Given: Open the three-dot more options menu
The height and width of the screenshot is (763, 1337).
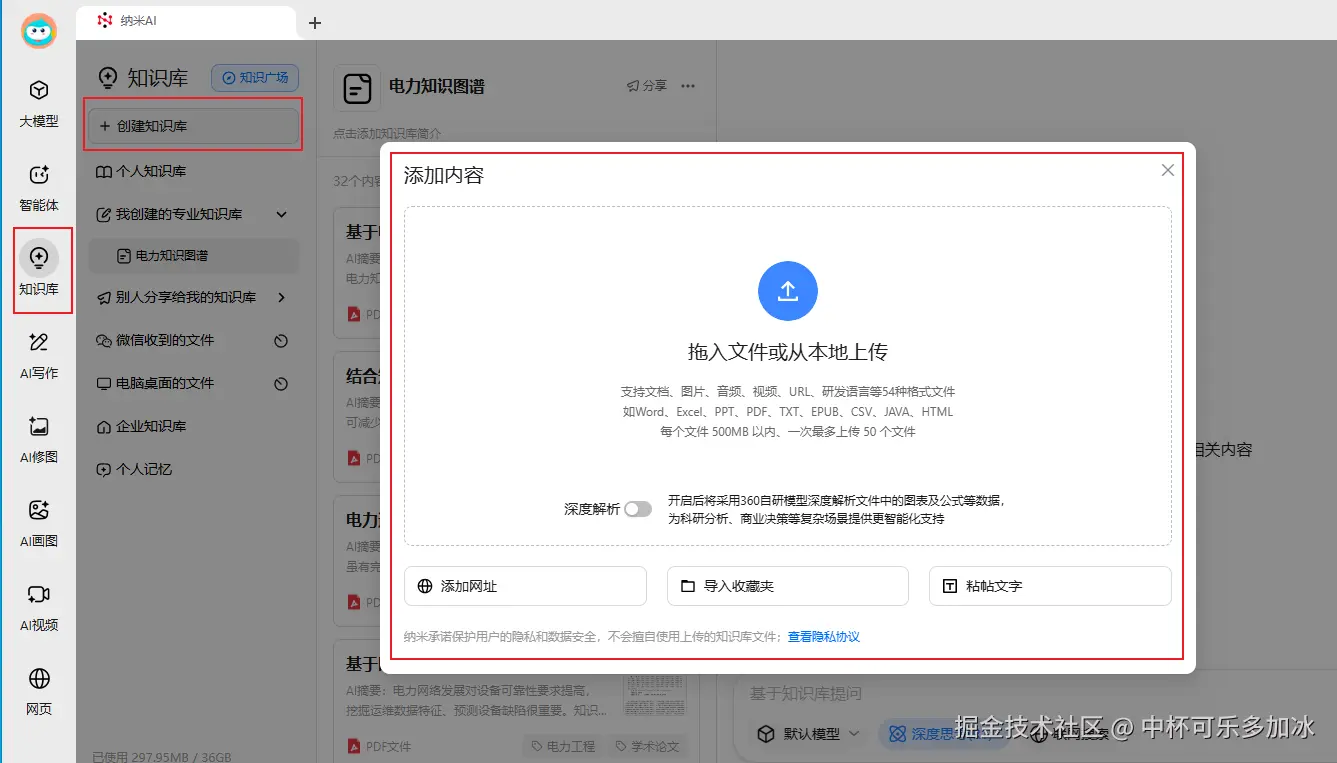Looking at the screenshot, I should pyautogui.click(x=688, y=86).
